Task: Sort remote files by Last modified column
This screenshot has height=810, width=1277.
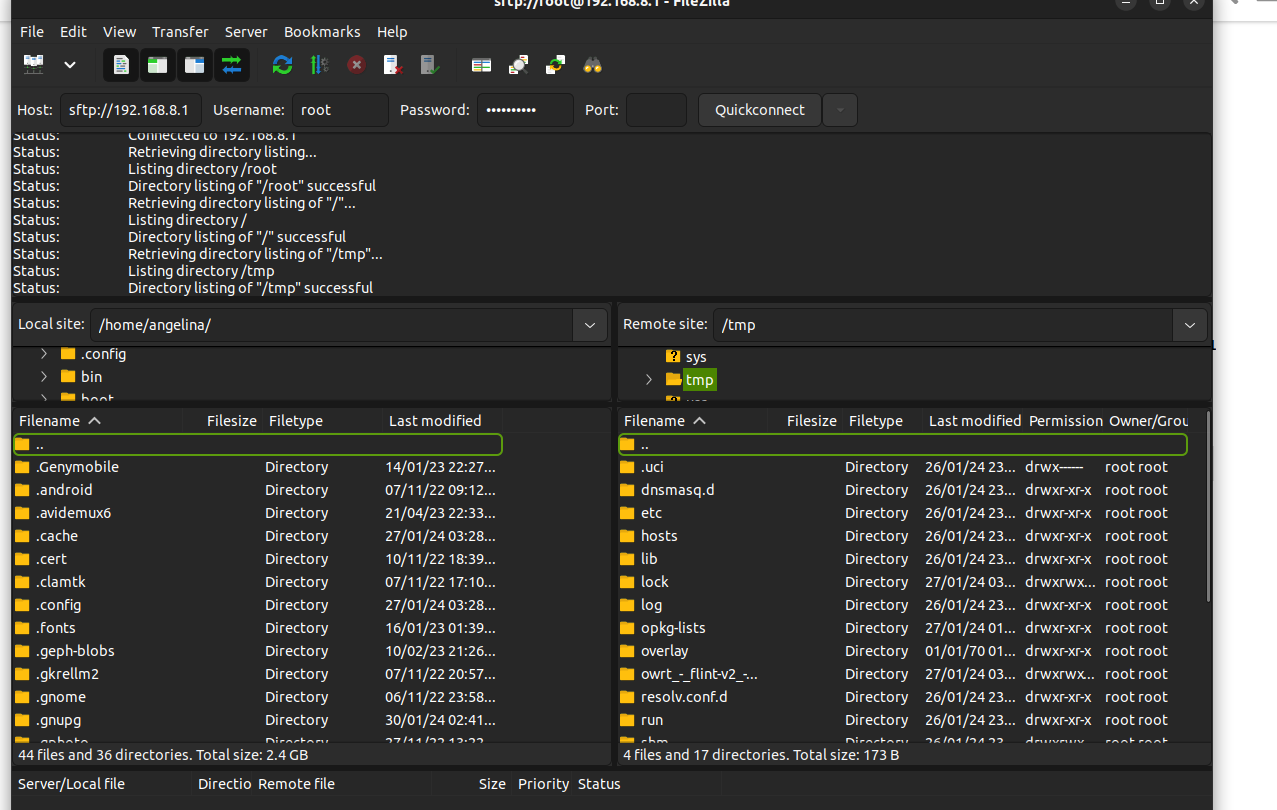Action: coord(974,421)
